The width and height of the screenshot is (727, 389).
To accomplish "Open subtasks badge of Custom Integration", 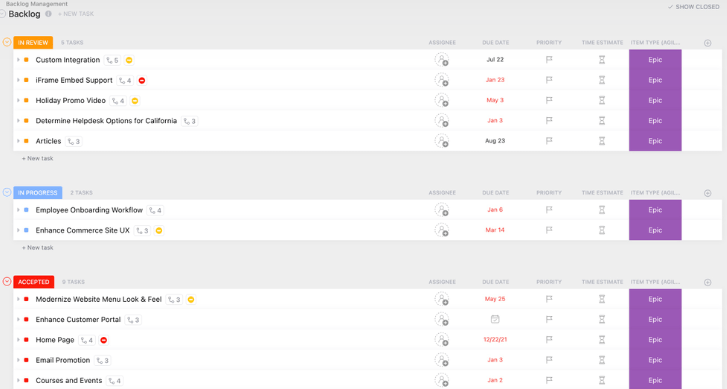I will coord(112,60).
